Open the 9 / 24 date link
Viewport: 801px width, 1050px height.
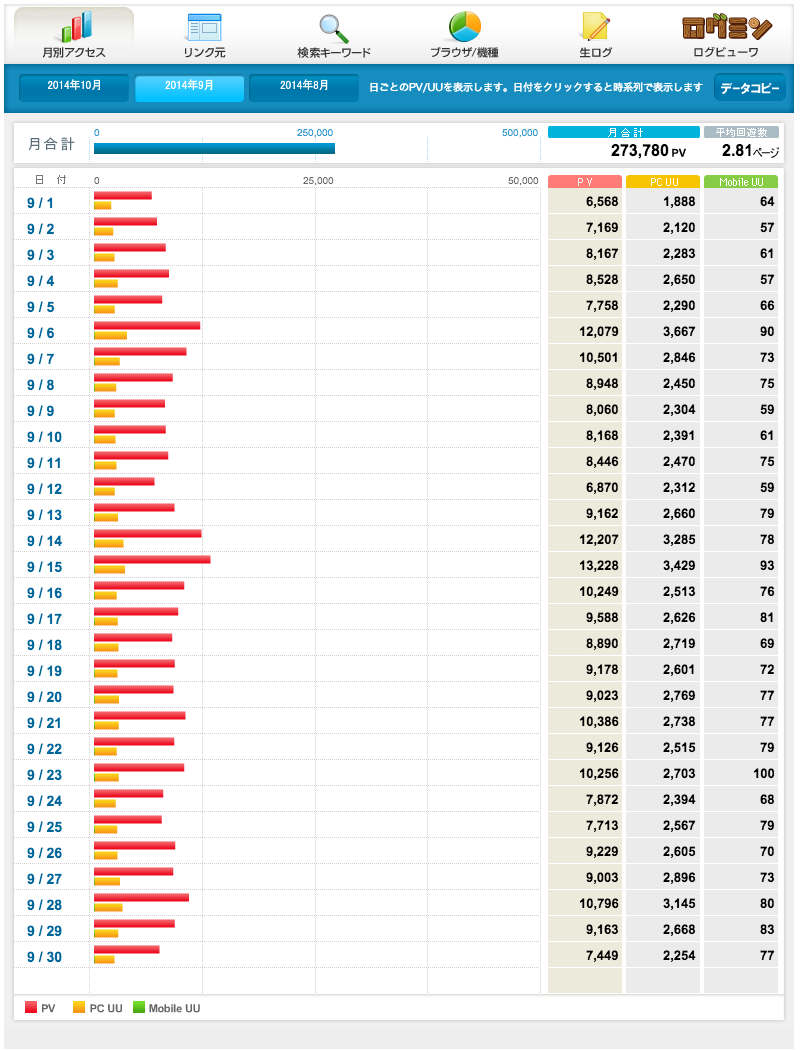[x=44, y=802]
